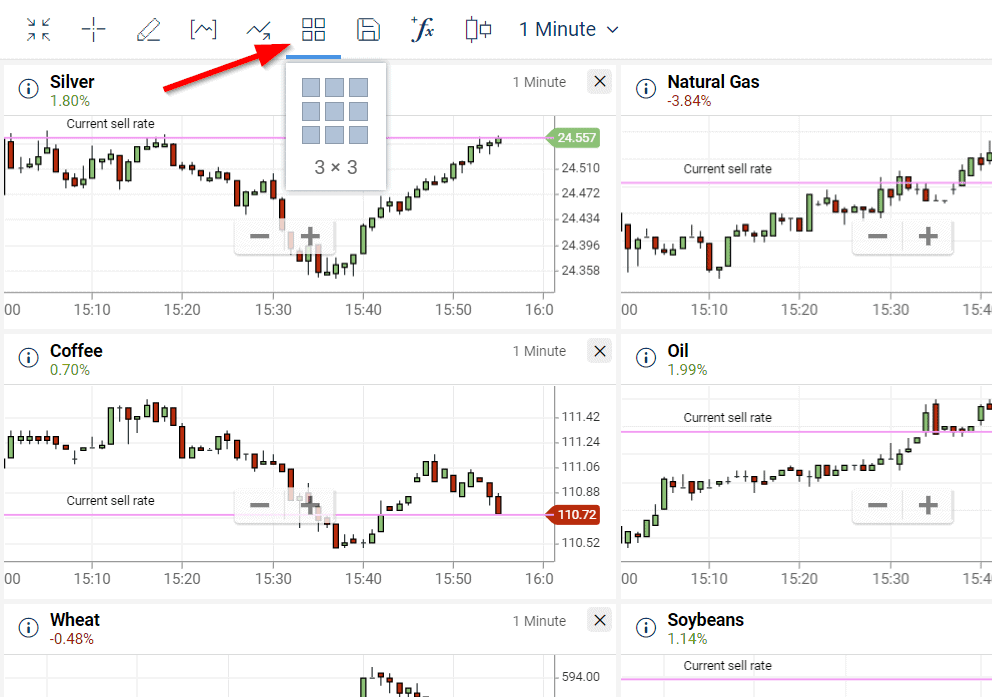Expand the 1 Minute timeframe dropdown
This screenshot has height=697, width=992.
(568, 30)
